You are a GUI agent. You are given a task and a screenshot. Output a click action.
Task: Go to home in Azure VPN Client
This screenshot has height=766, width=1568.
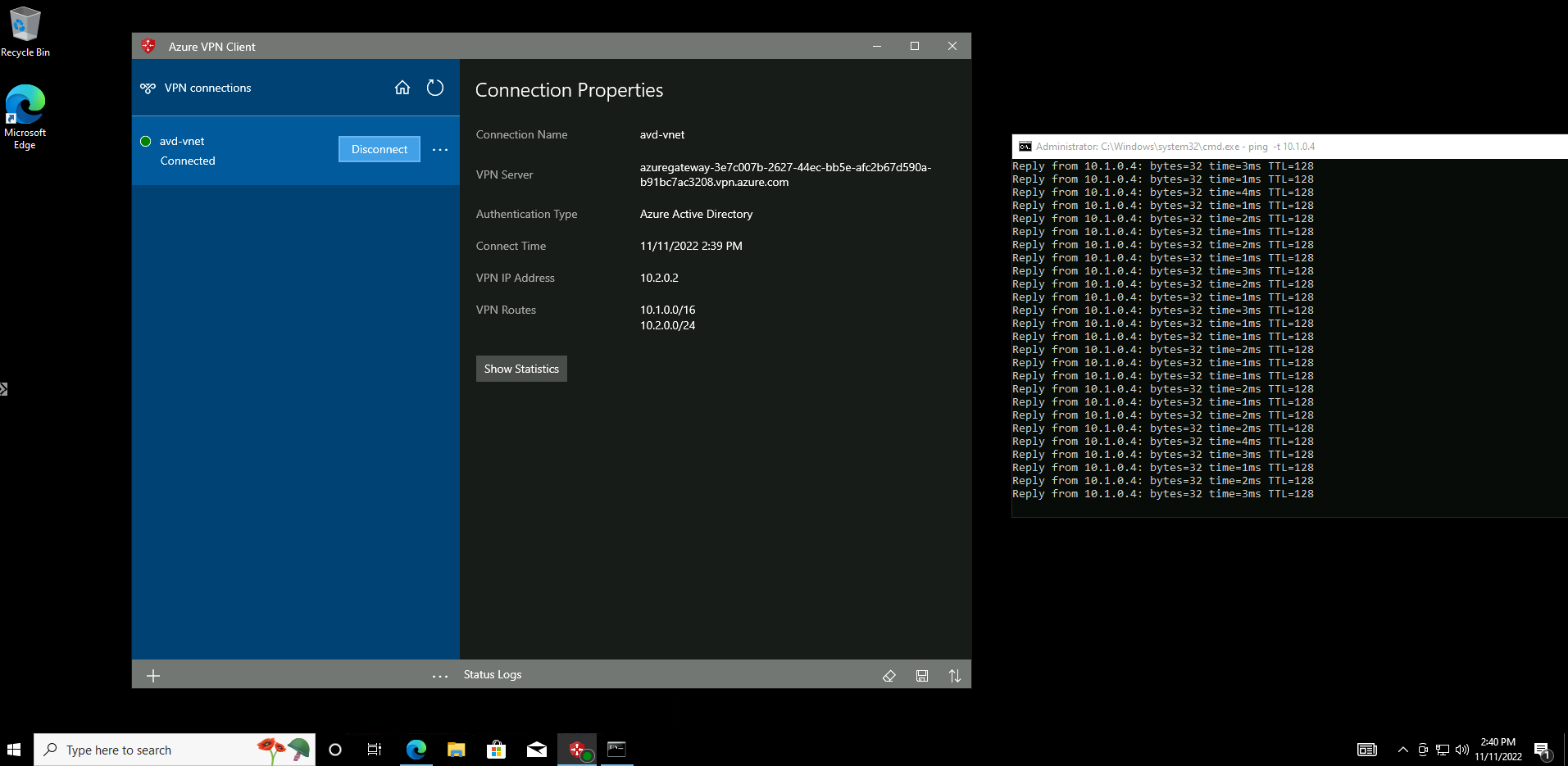click(x=402, y=88)
